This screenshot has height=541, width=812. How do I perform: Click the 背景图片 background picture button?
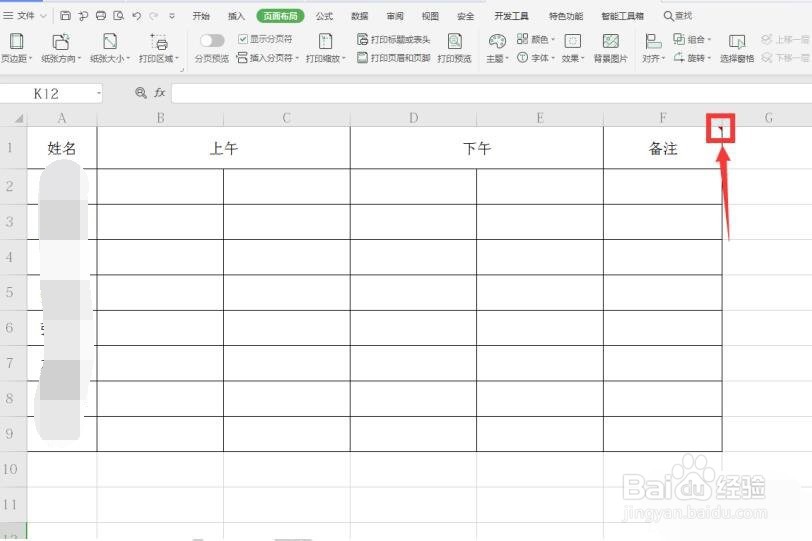pos(611,48)
